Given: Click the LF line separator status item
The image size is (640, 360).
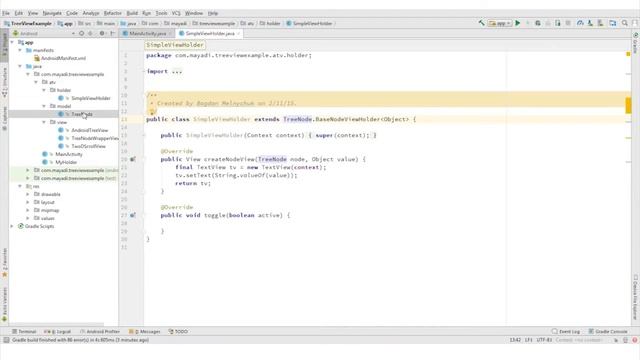Looking at the screenshot, I should point(529,340).
